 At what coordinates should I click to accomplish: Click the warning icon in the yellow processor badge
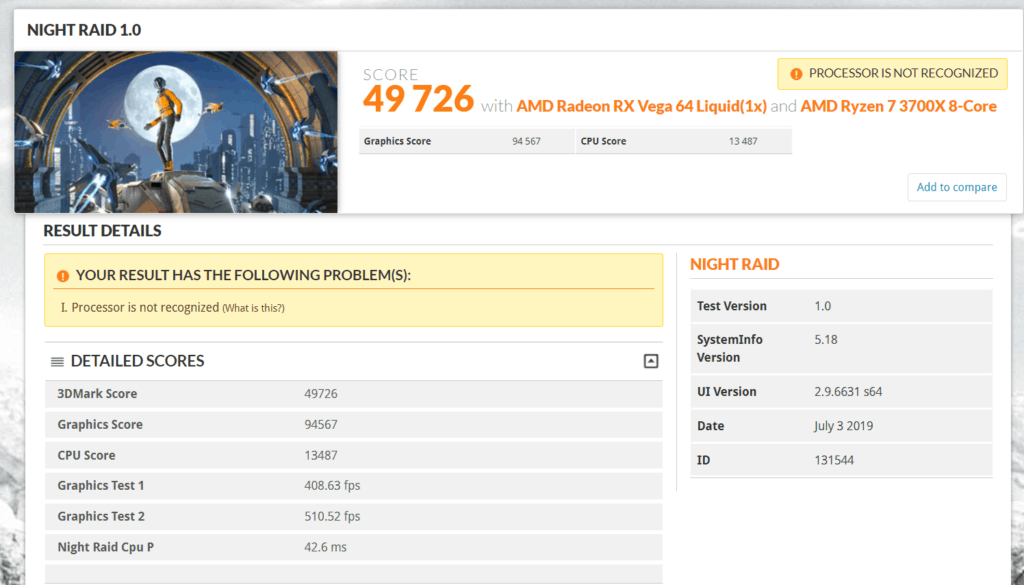[x=796, y=74]
